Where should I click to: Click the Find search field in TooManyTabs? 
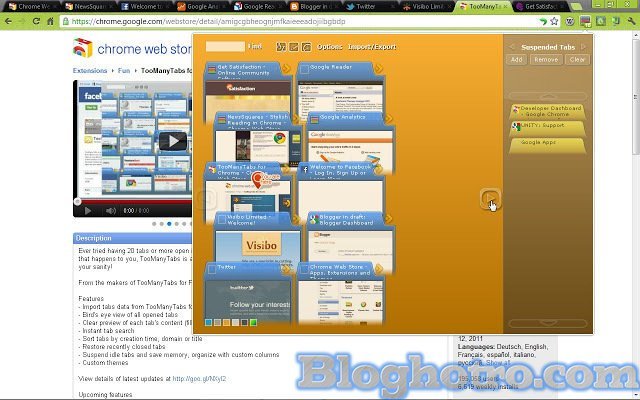(x=225, y=47)
